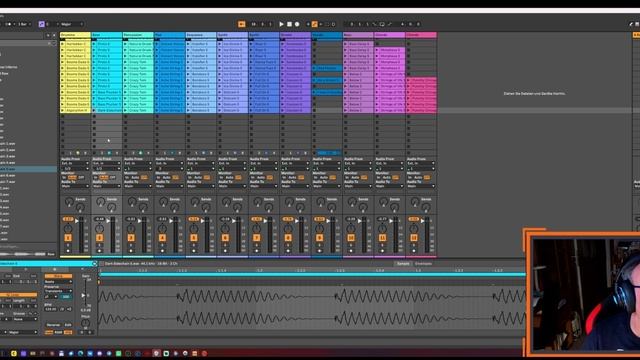Click the clip Pitch knob

[85, 323]
